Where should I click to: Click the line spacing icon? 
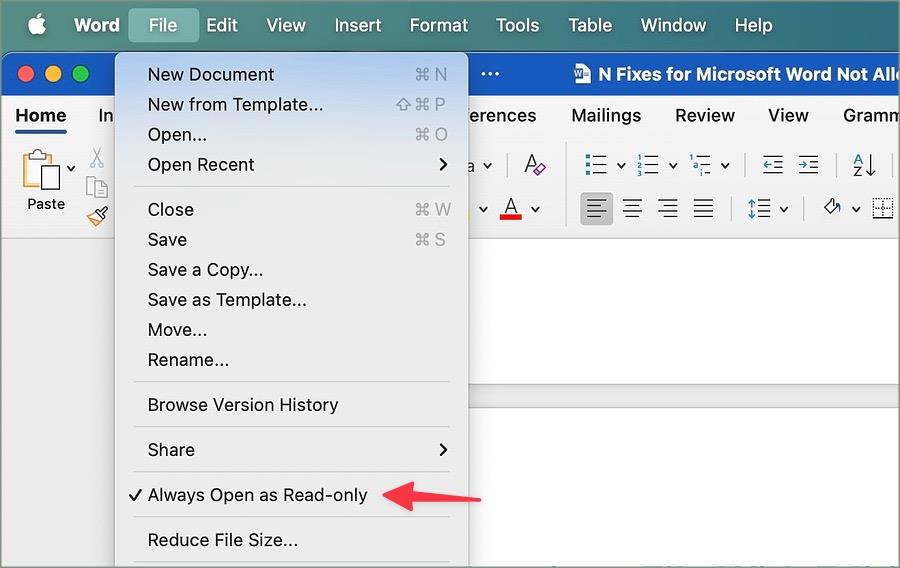(x=759, y=208)
